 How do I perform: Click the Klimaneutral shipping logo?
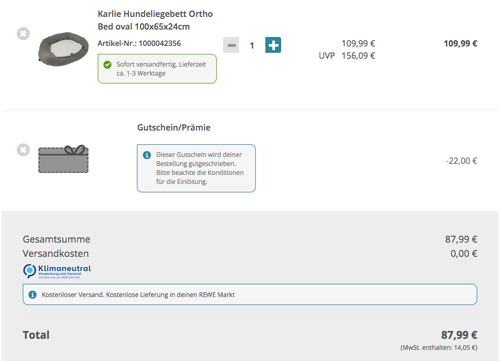[57, 271]
